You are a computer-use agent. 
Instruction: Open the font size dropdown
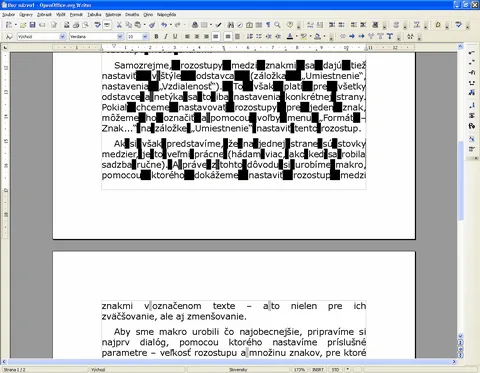point(145,36)
